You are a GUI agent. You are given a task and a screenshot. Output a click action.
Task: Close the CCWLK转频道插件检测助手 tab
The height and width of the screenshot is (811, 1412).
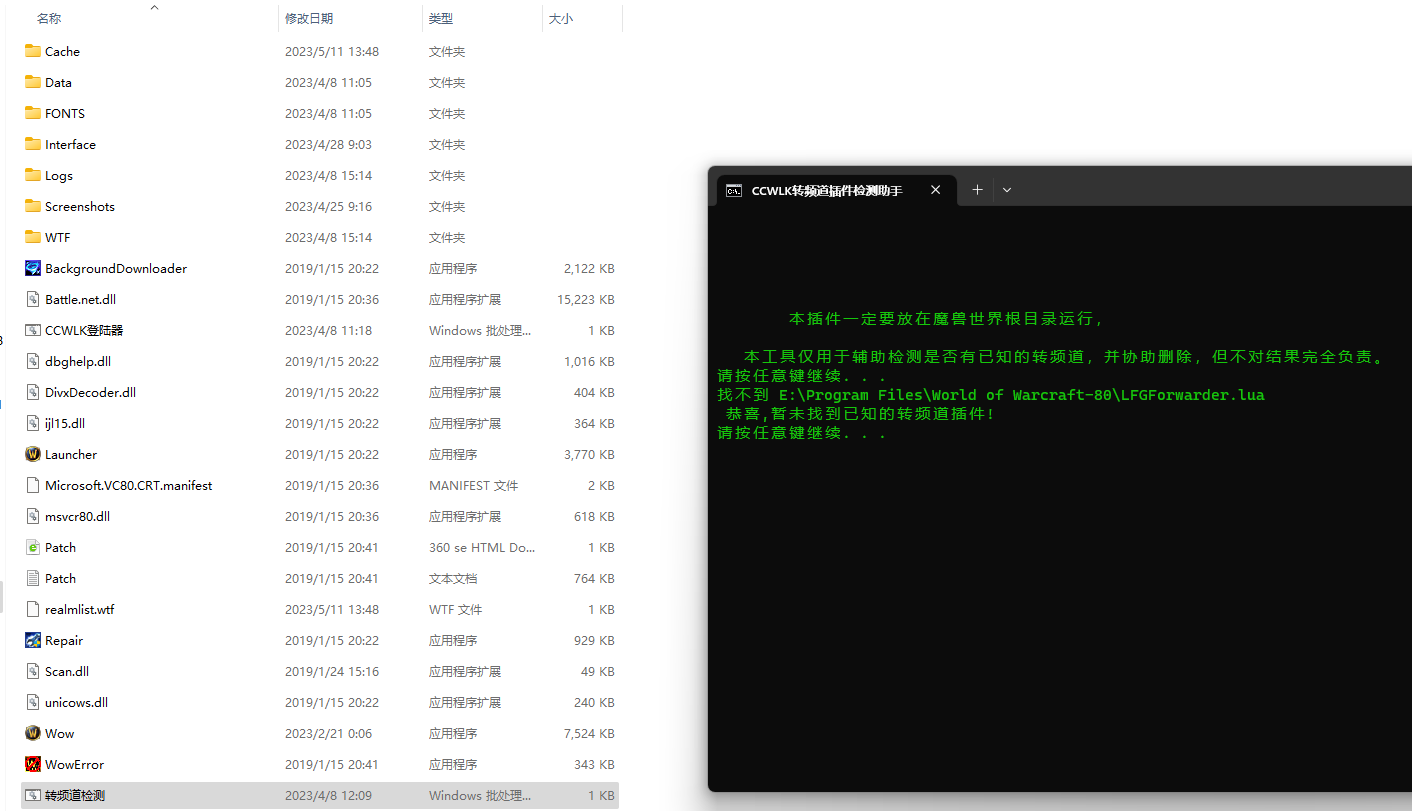935,190
